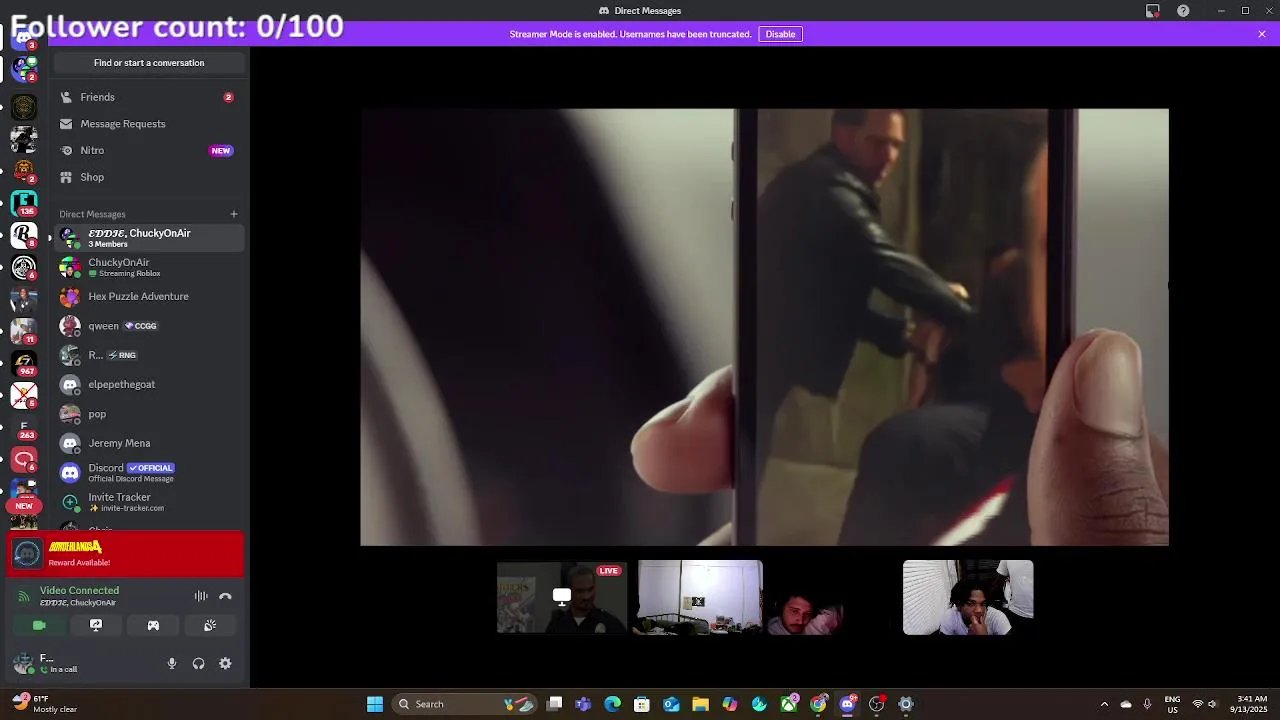1280x720 pixels.
Task: Select the white room camera tile
Action: point(700,597)
